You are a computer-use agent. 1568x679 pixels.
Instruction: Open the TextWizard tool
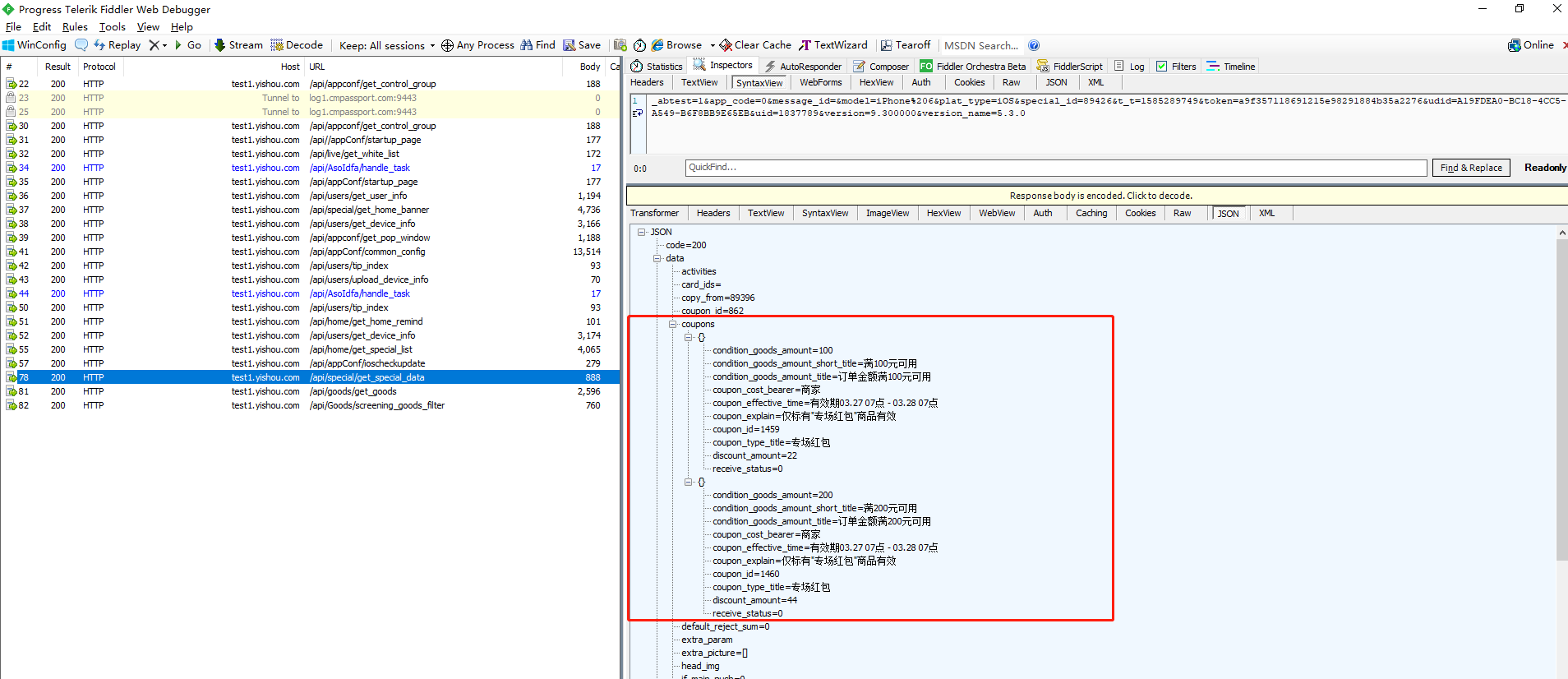tap(833, 45)
